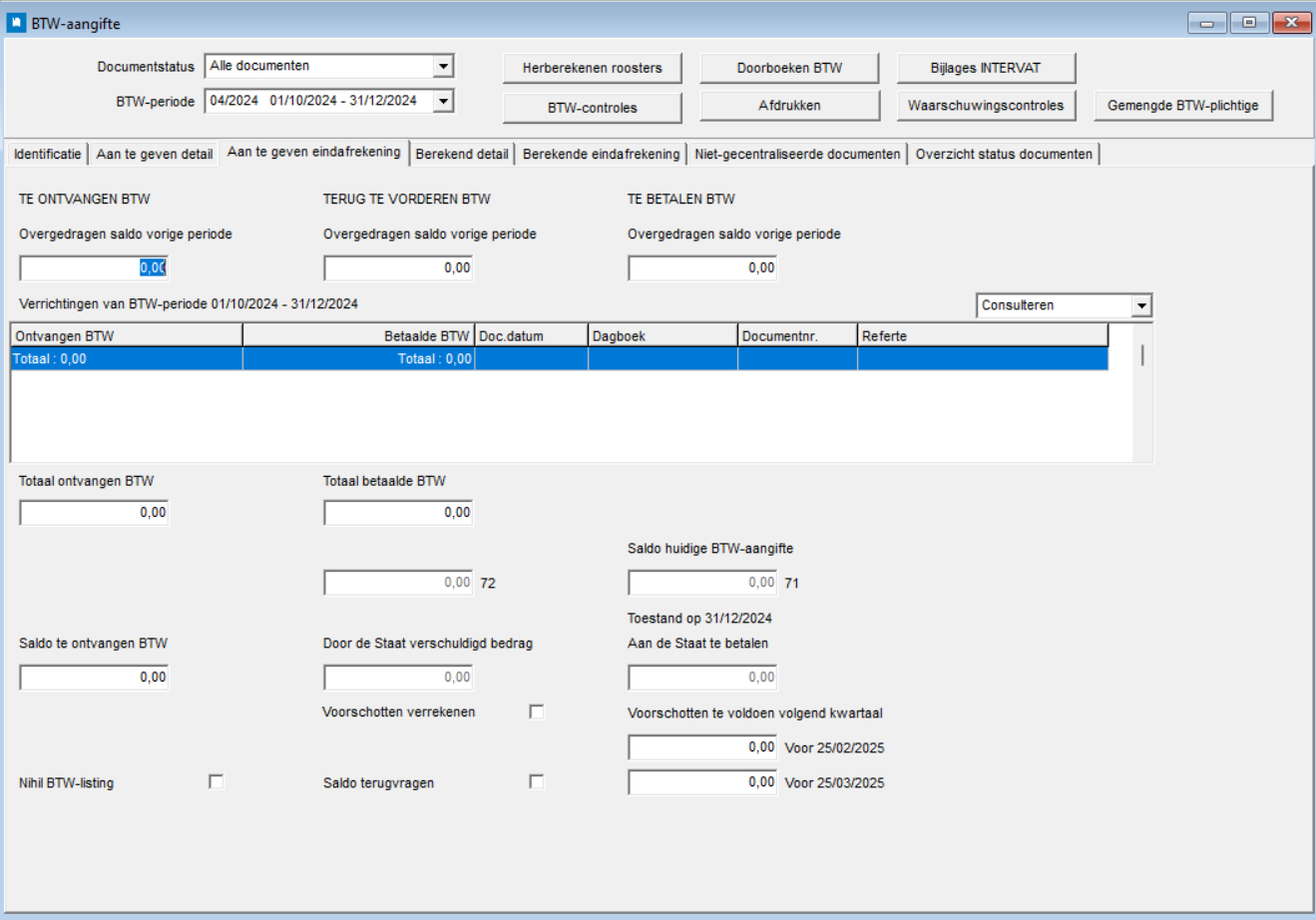Open Gemengde BTW-plichtige
The height and width of the screenshot is (920, 1316).
pyautogui.click(x=1182, y=106)
